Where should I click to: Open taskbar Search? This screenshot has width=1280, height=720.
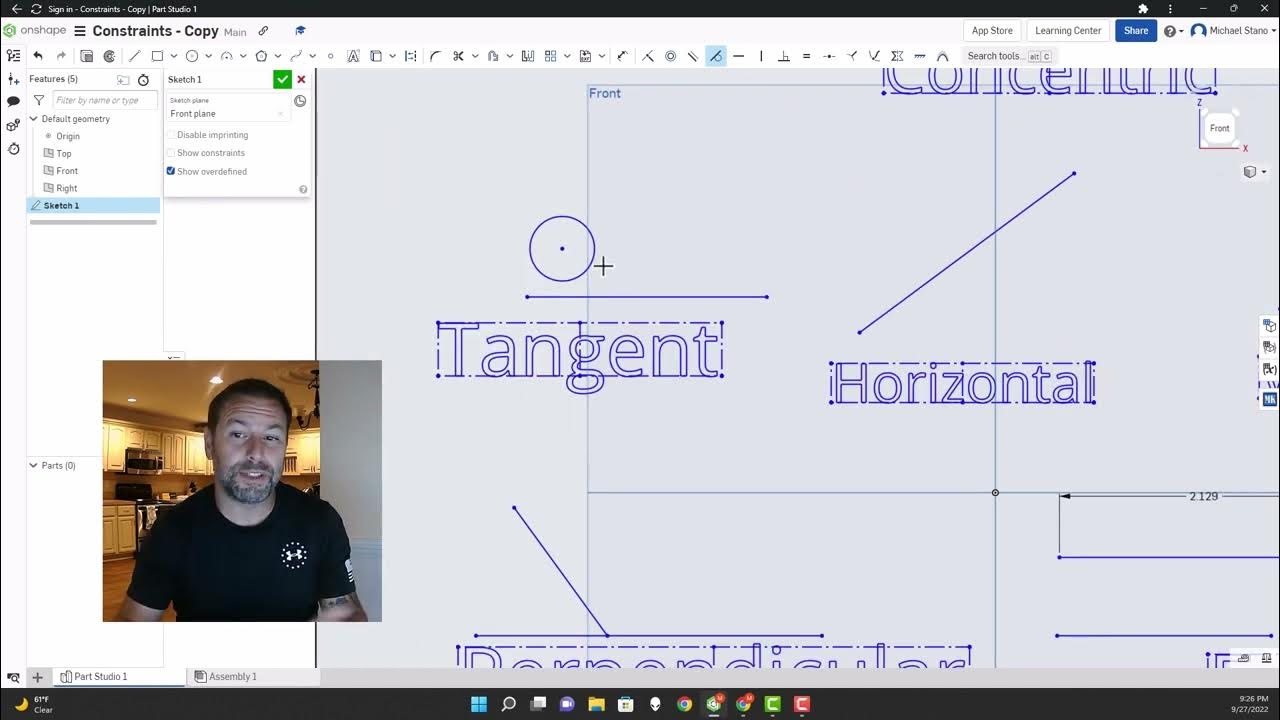pyautogui.click(x=508, y=704)
